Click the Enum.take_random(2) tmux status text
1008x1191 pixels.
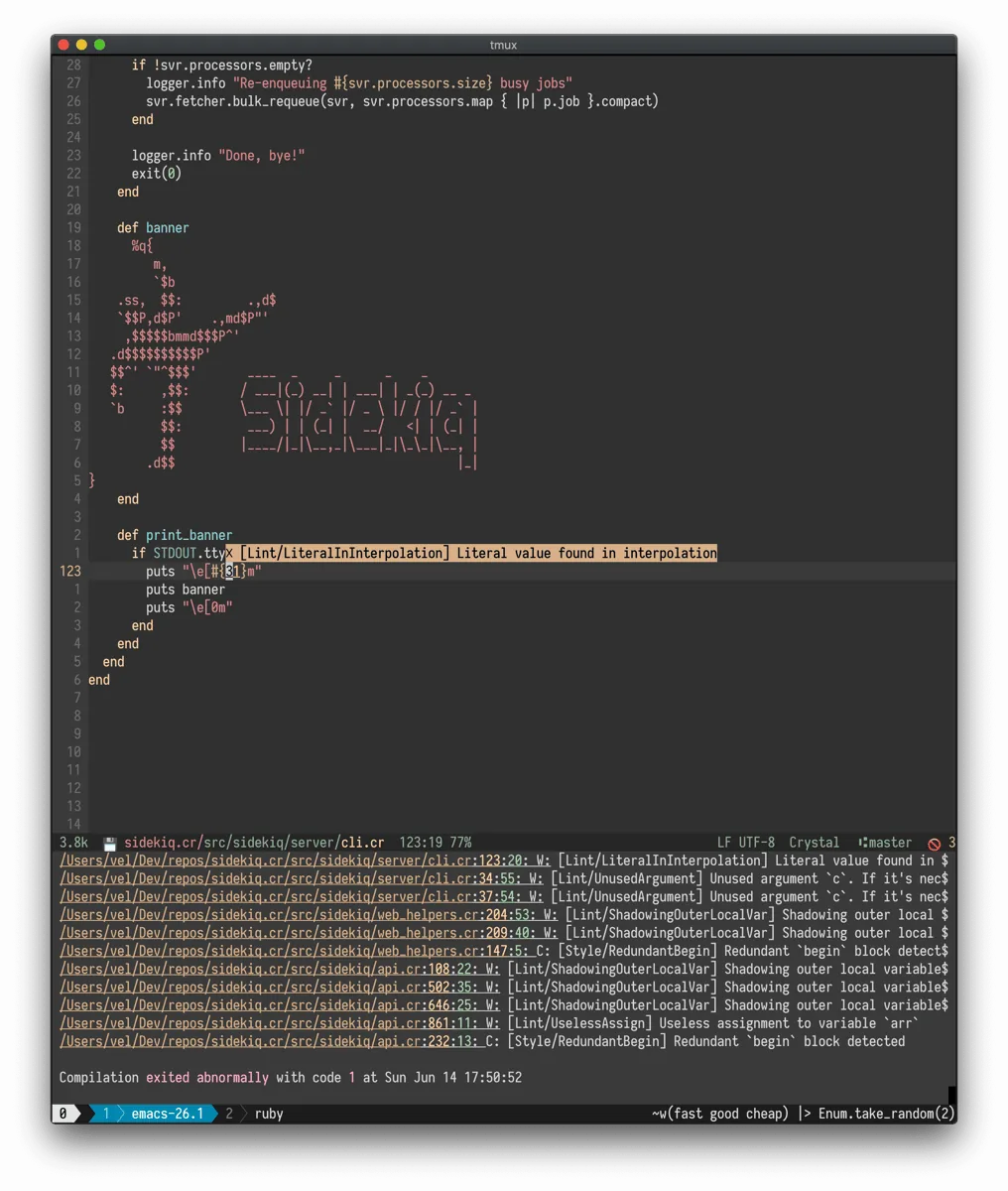(x=886, y=1114)
